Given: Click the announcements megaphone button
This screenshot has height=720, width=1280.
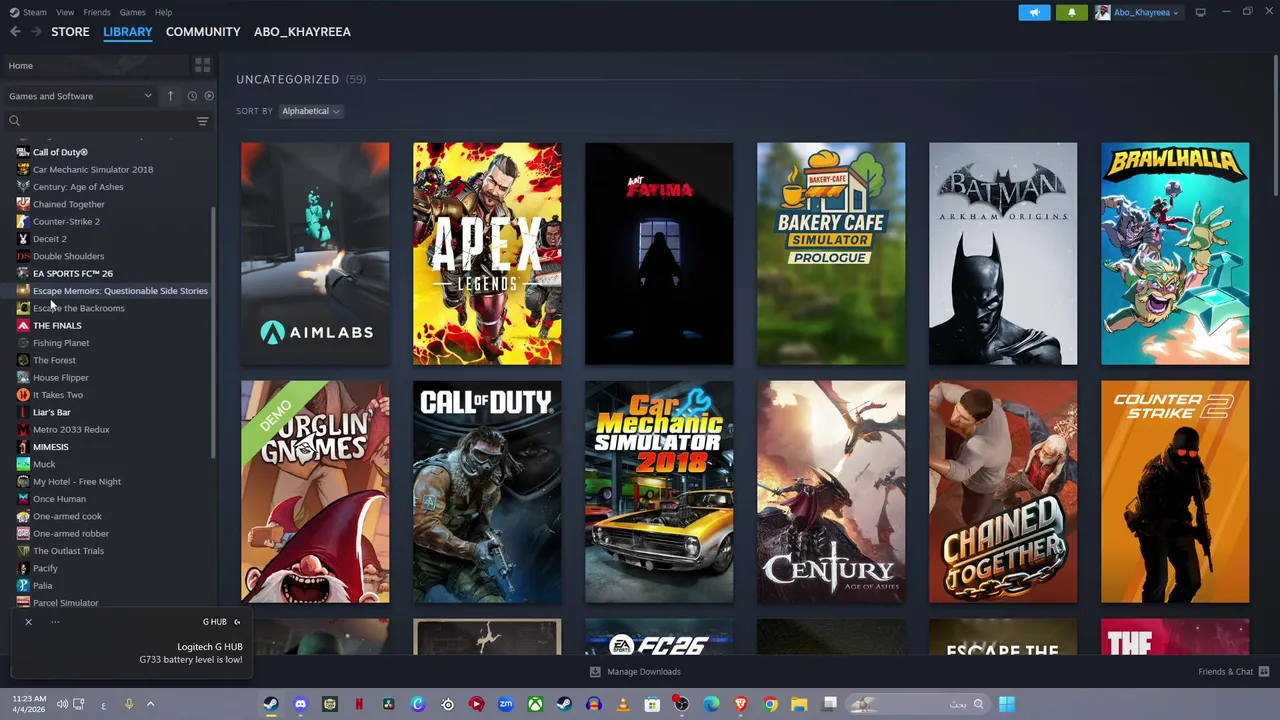Looking at the screenshot, I should (x=1034, y=12).
